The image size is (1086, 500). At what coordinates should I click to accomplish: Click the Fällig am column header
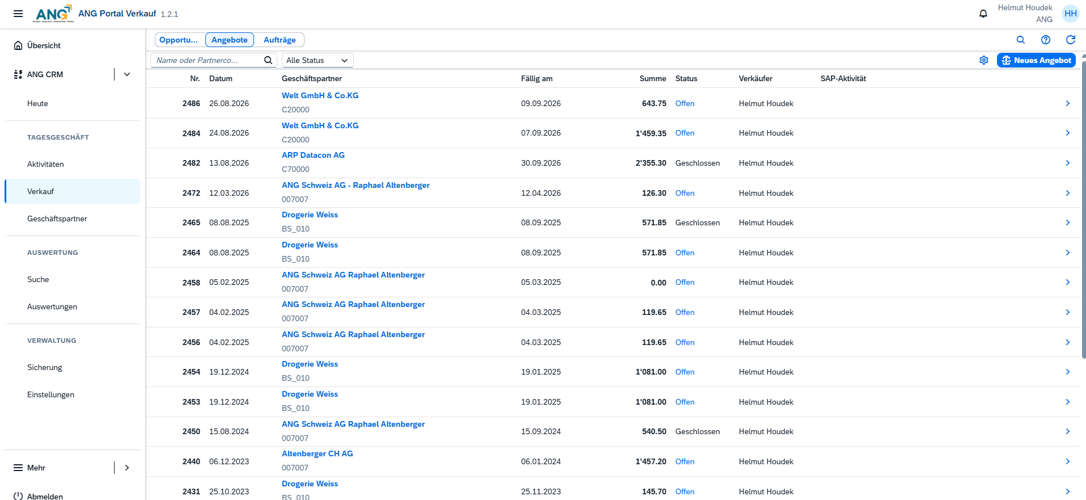(x=537, y=79)
